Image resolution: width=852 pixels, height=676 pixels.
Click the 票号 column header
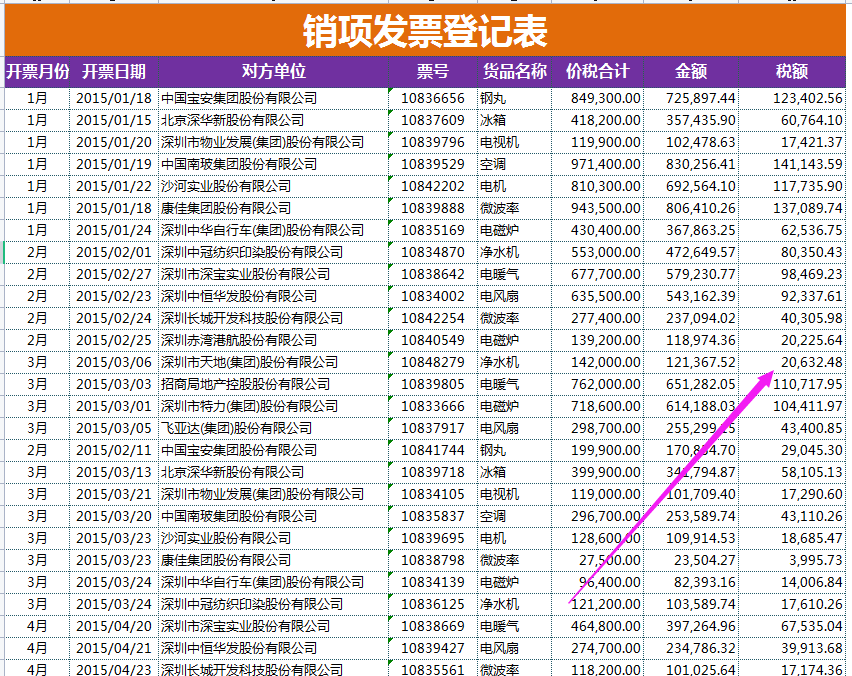(x=433, y=72)
